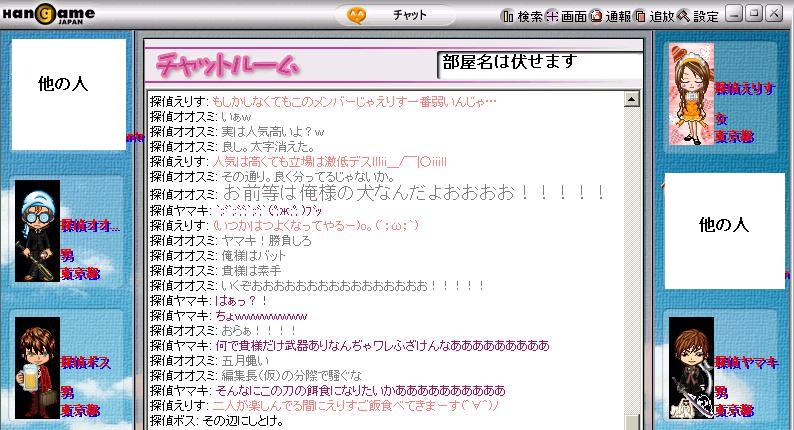The height and width of the screenshot is (430, 794).
Task: Click the 画面 screen toolbar icon
Action: (566, 16)
